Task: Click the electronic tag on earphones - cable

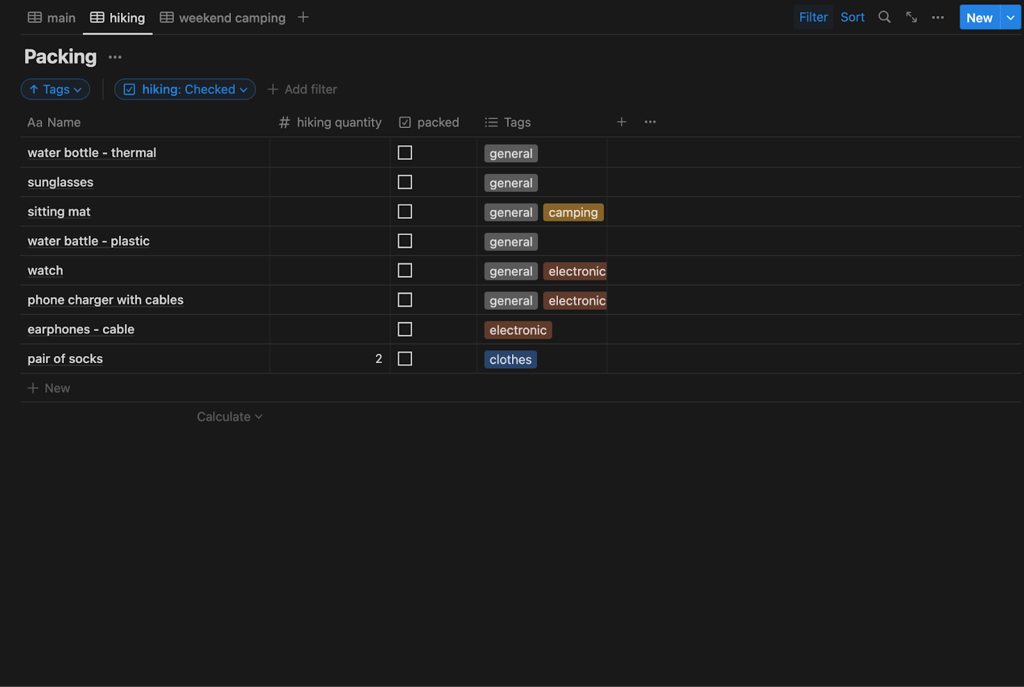Action: (x=518, y=330)
